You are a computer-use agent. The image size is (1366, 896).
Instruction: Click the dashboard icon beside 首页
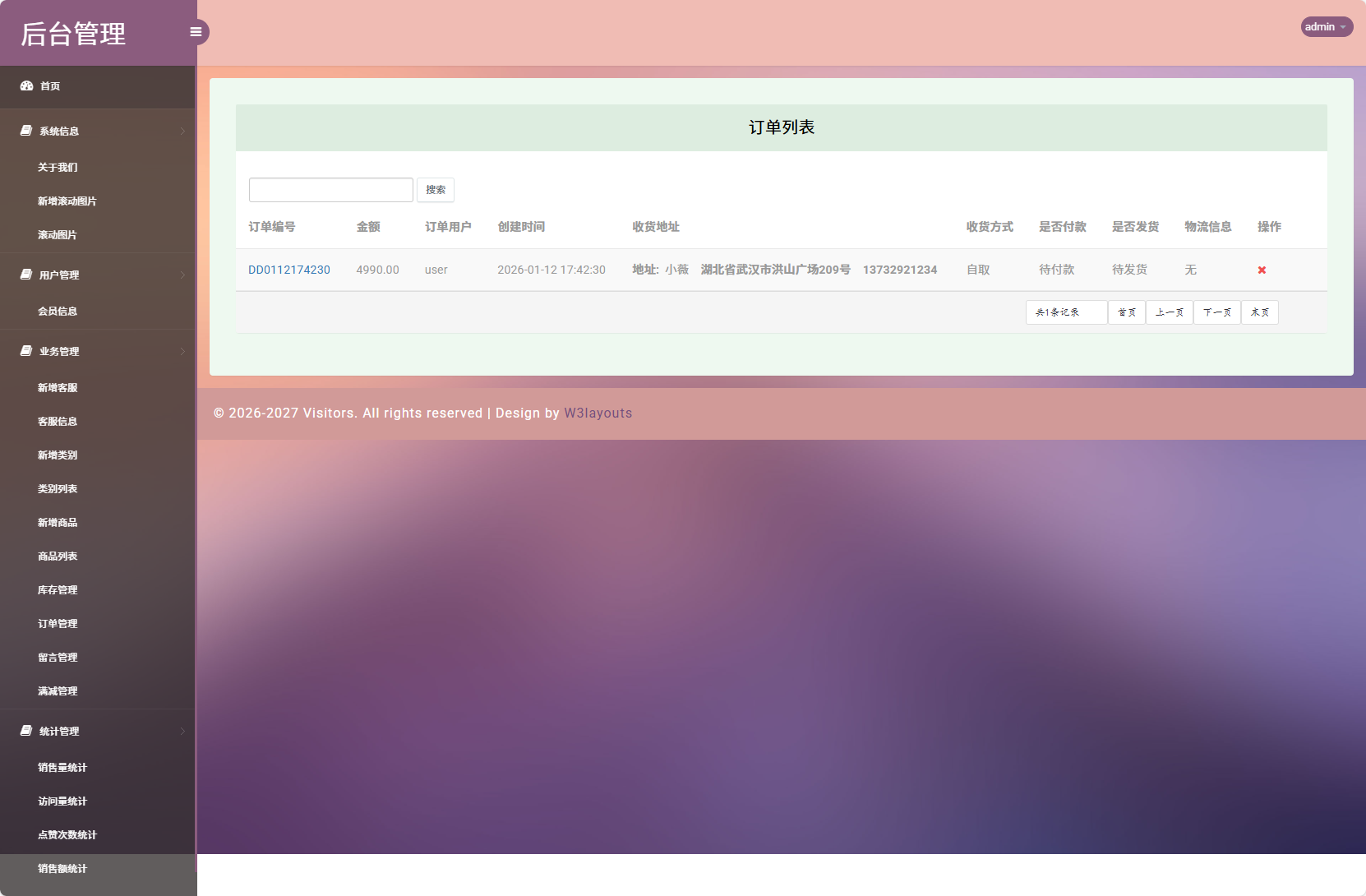click(x=26, y=85)
